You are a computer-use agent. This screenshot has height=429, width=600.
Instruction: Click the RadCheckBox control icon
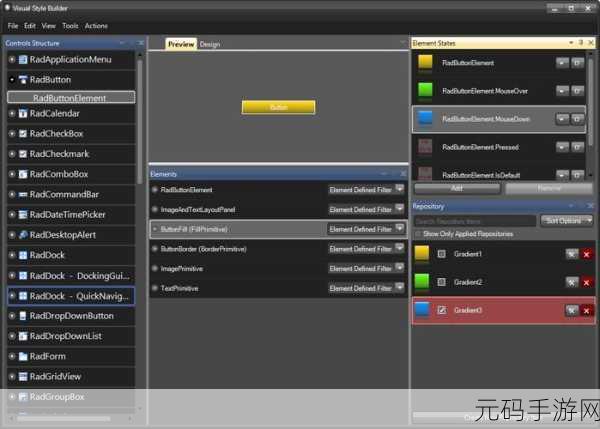pos(23,134)
